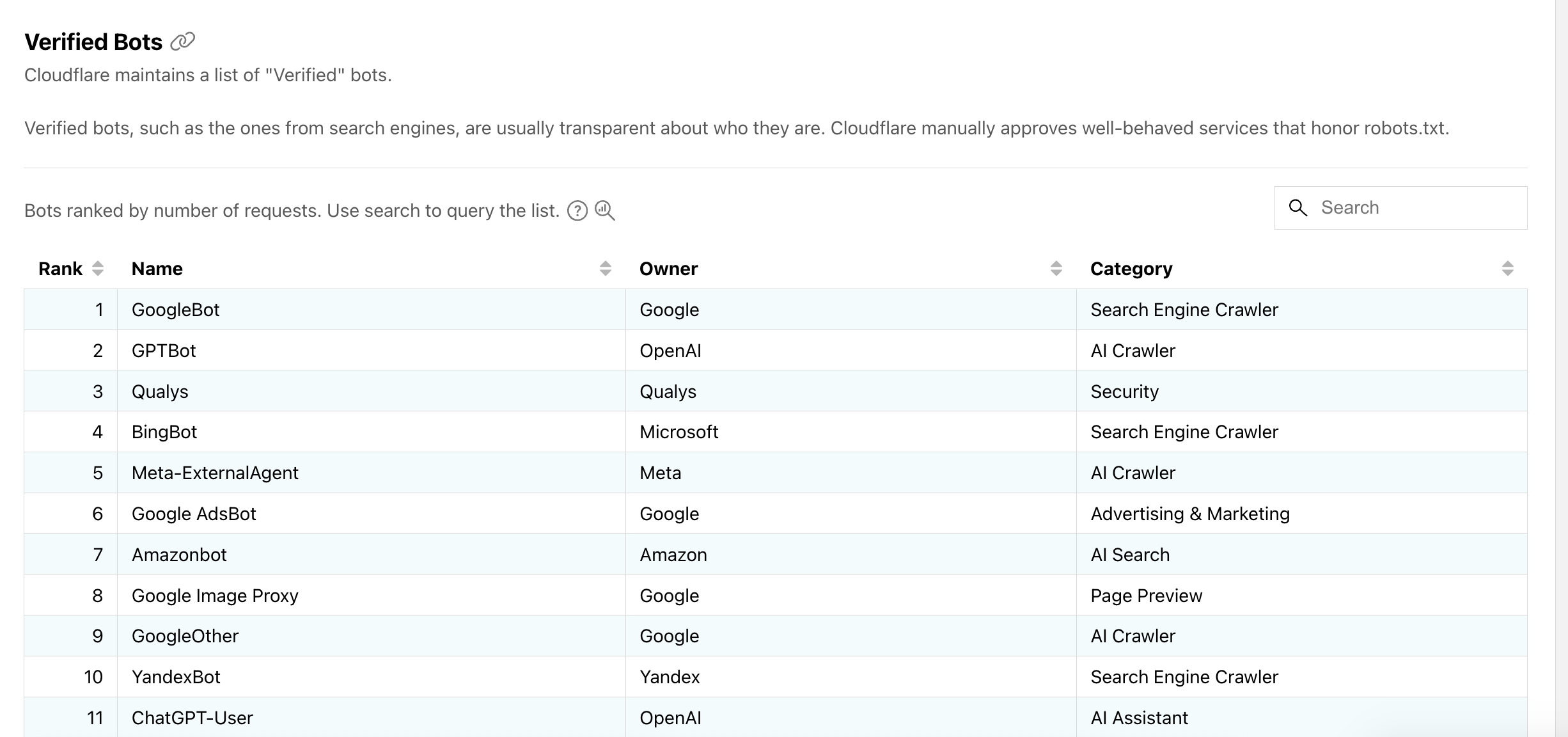Image resolution: width=1568 pixels, height=737 pixels.
Task: Open the data explorer magnifier chart icon
Action: point(604,210)
